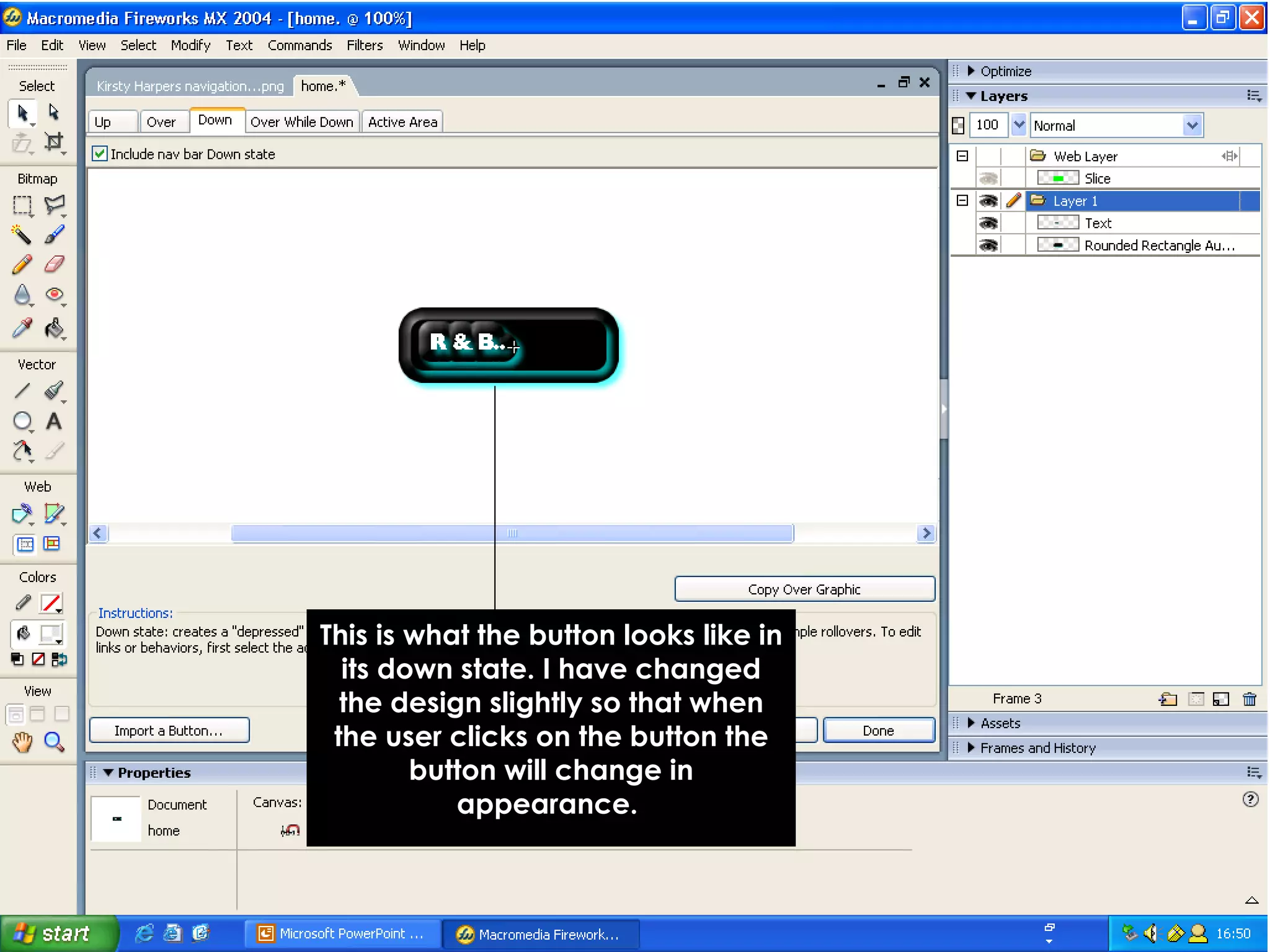Select the Text tool in Vector section
The width and height of the screenshot is (1270, 952).
pos(54,421)
